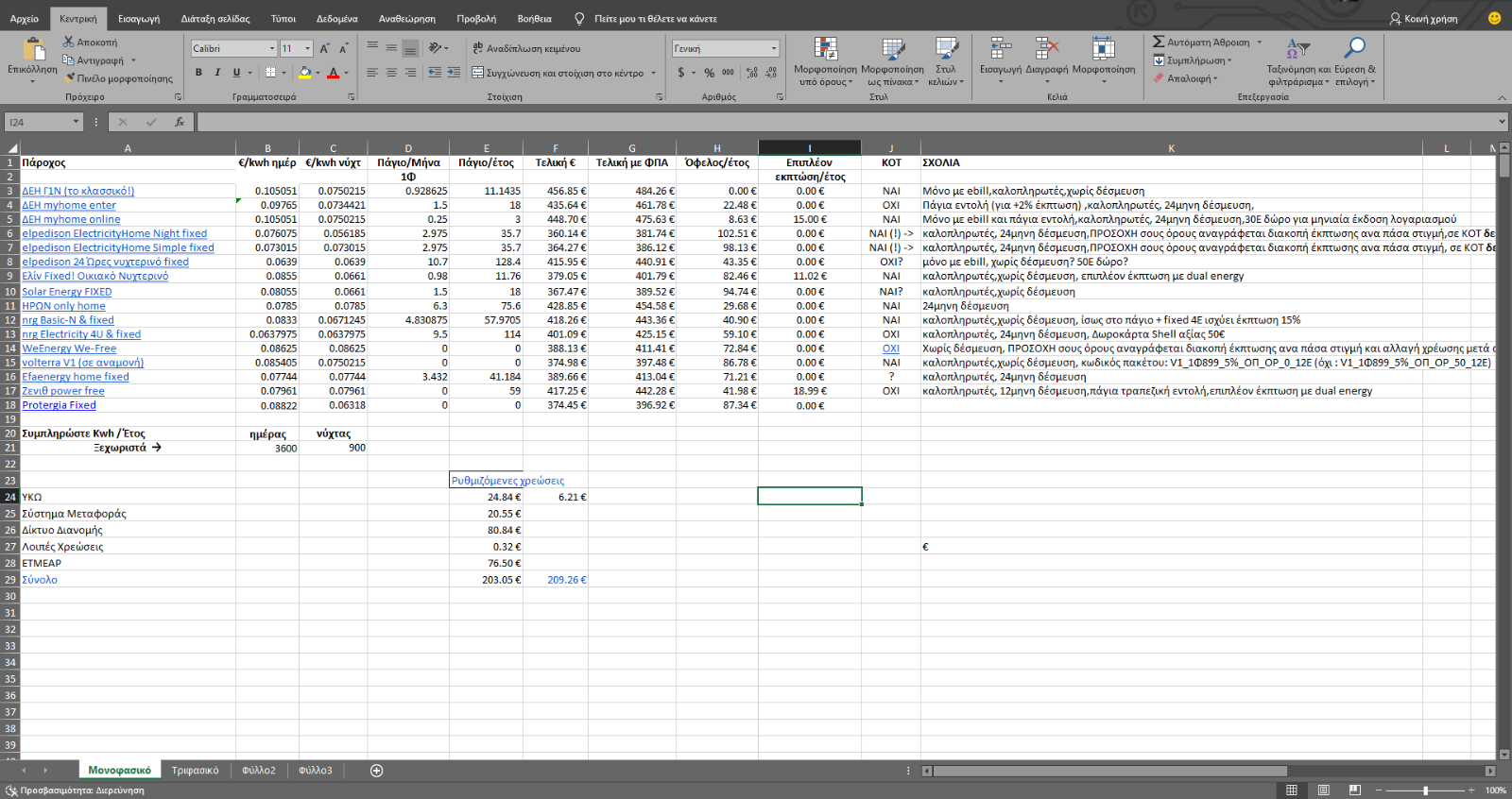Viewport: 1512px width, 799px height.
Task: Click decrease decimal icon
Action: [x=771, y=73]
